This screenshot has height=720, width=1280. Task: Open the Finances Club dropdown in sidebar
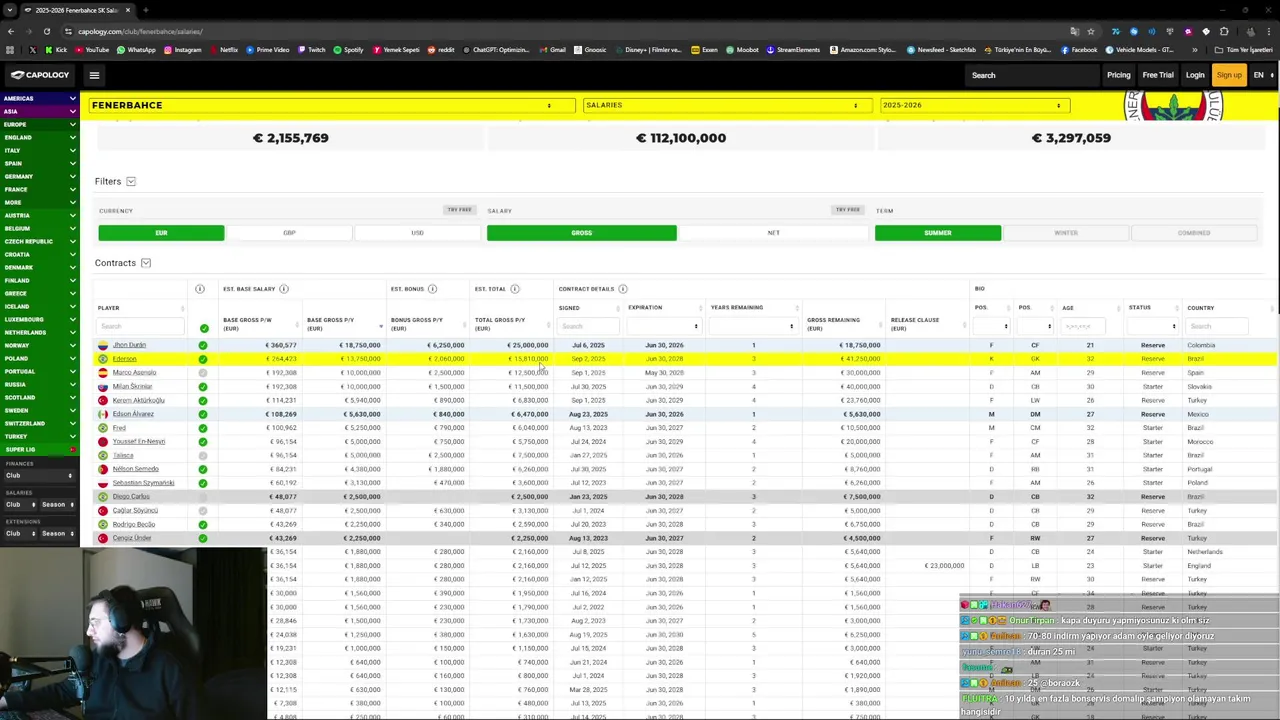[x=38, y=476]
